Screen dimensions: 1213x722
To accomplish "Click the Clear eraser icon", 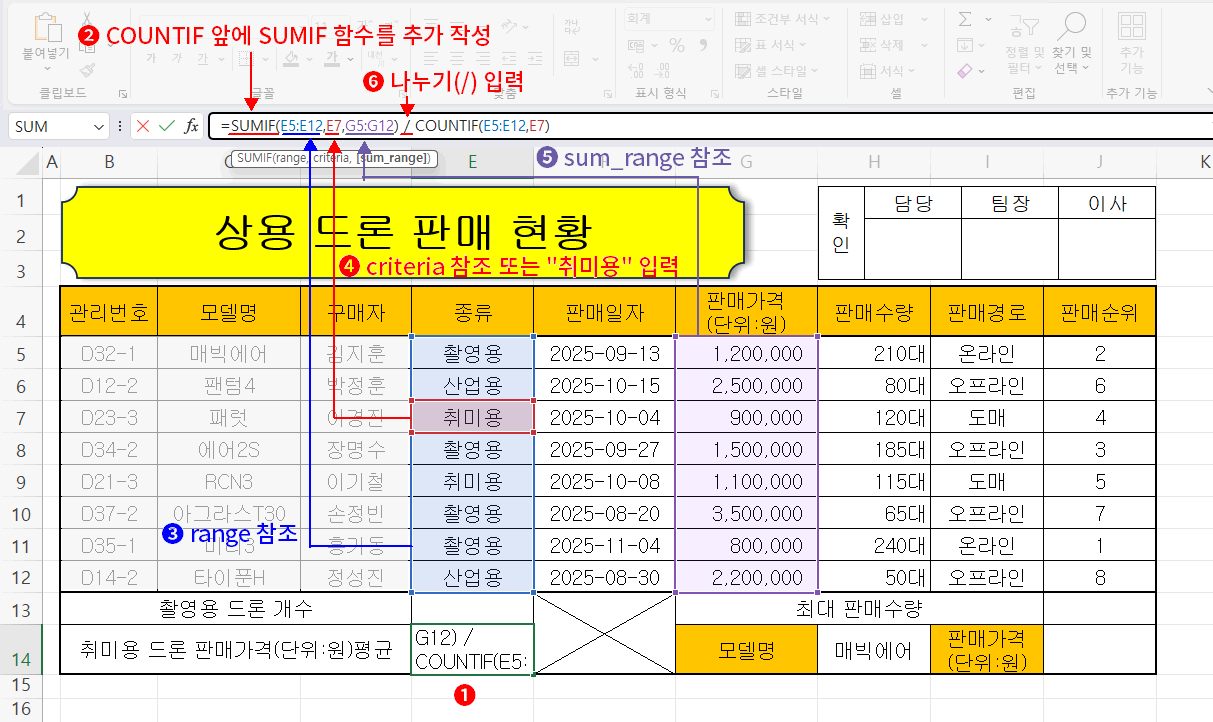I will pos(965,71).
